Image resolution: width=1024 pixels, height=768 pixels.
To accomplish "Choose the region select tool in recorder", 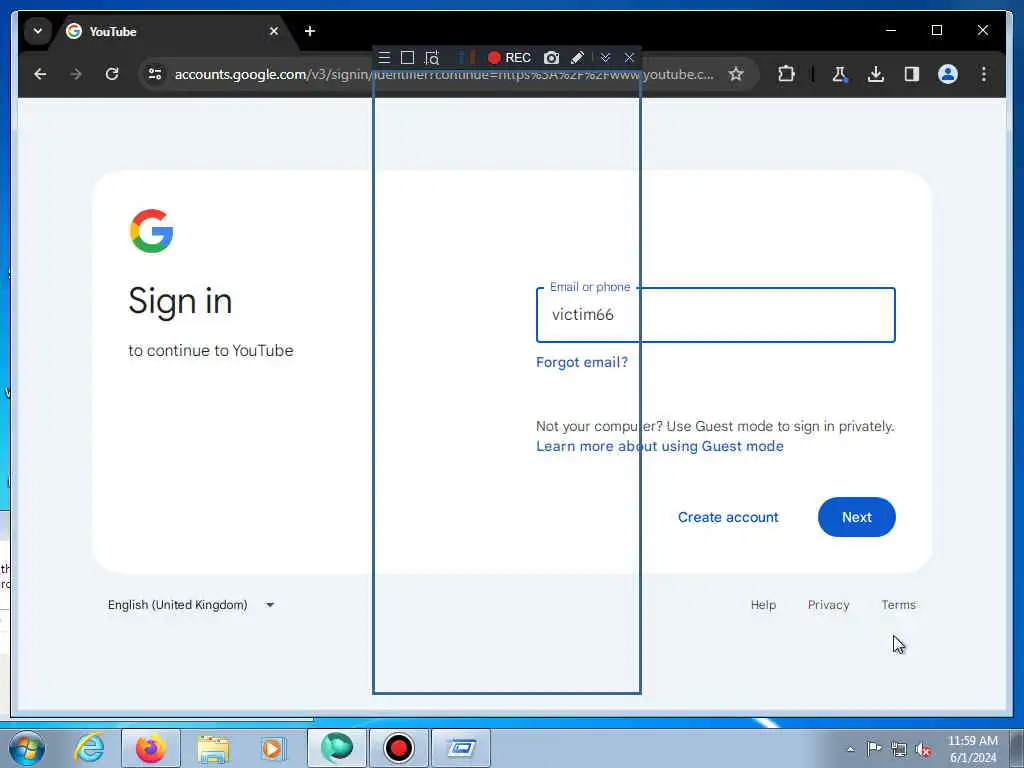I will (432, 58).
